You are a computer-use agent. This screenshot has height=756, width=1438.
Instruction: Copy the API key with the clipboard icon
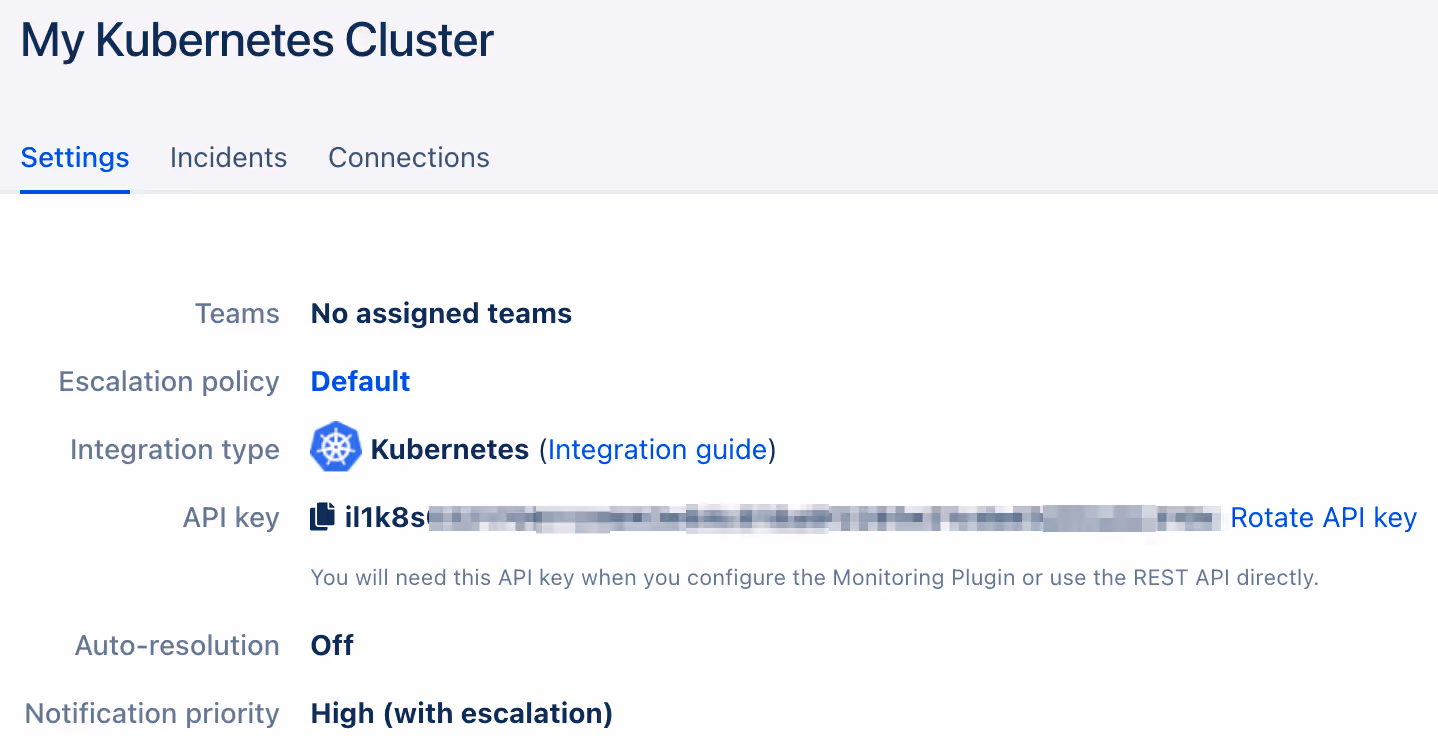pos(322,517)
